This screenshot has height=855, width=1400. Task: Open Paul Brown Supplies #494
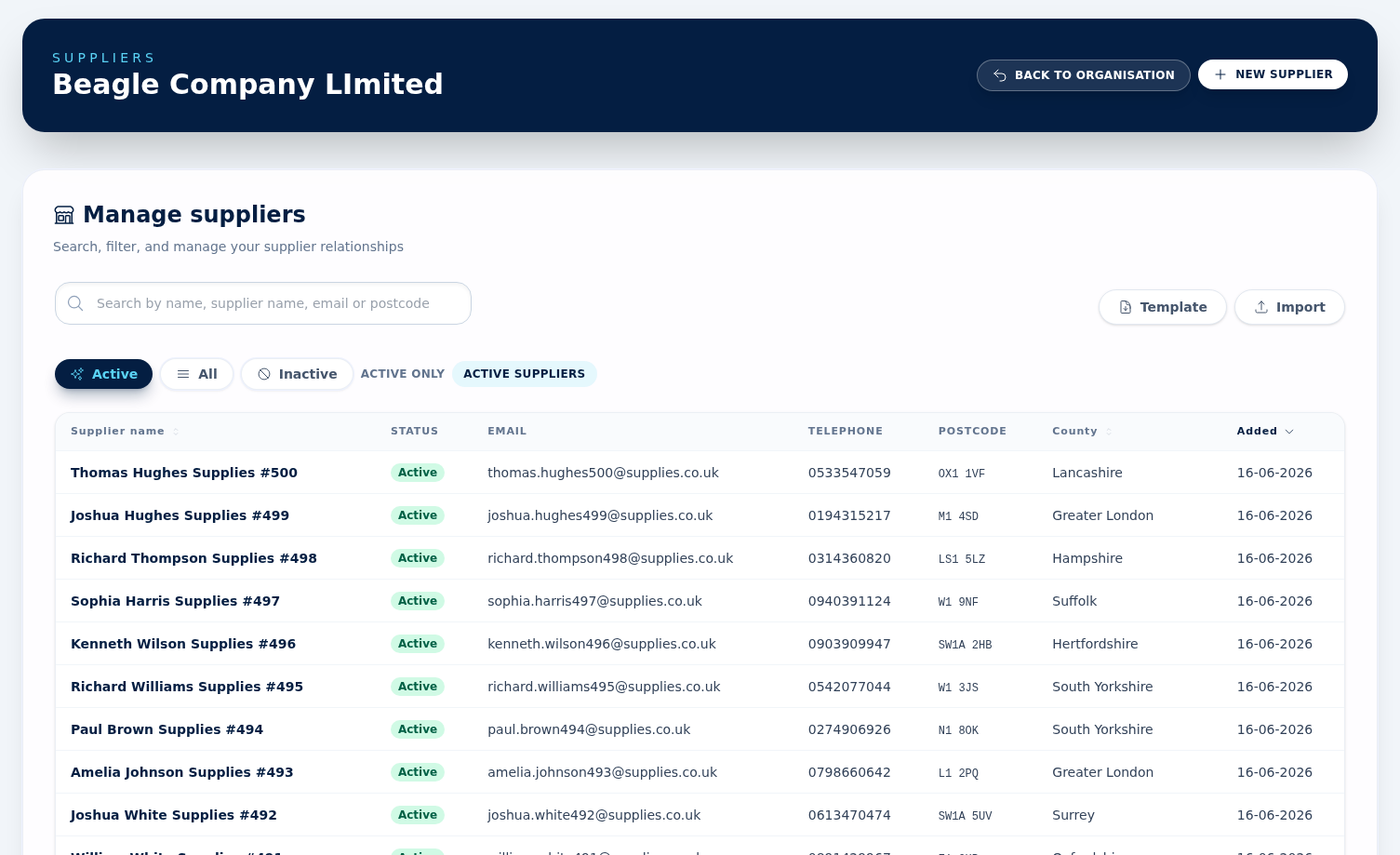[167, 729]
